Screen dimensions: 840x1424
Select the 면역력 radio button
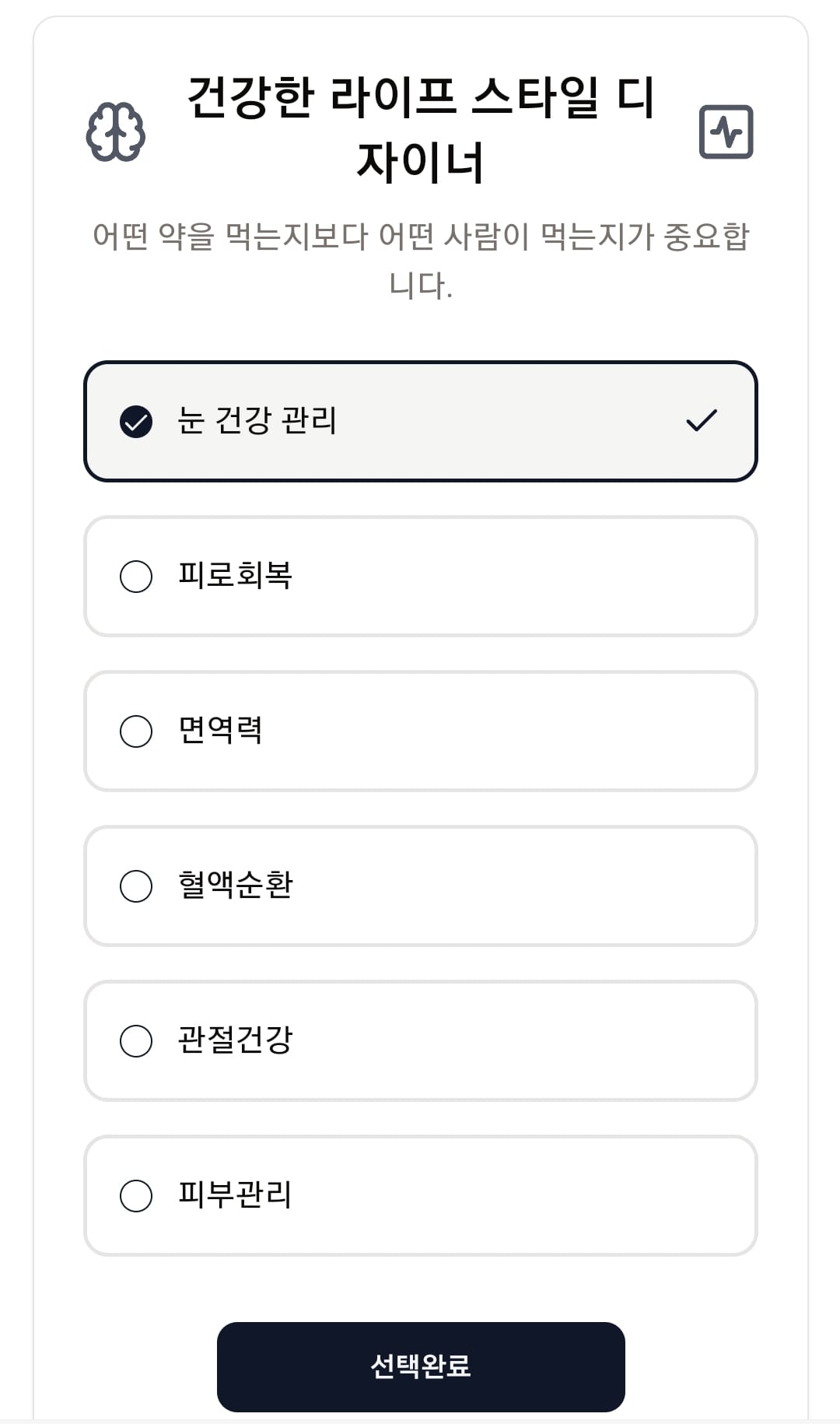[x=136, y=731]
